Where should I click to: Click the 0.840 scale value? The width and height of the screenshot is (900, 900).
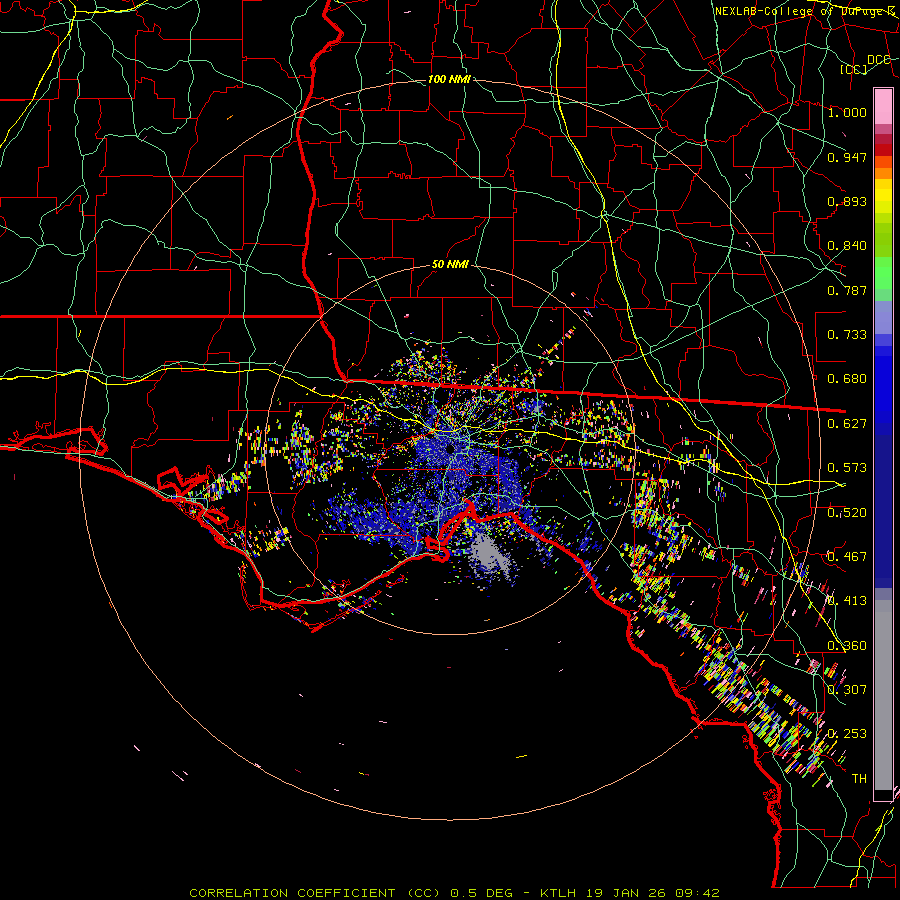pos(847,246)
